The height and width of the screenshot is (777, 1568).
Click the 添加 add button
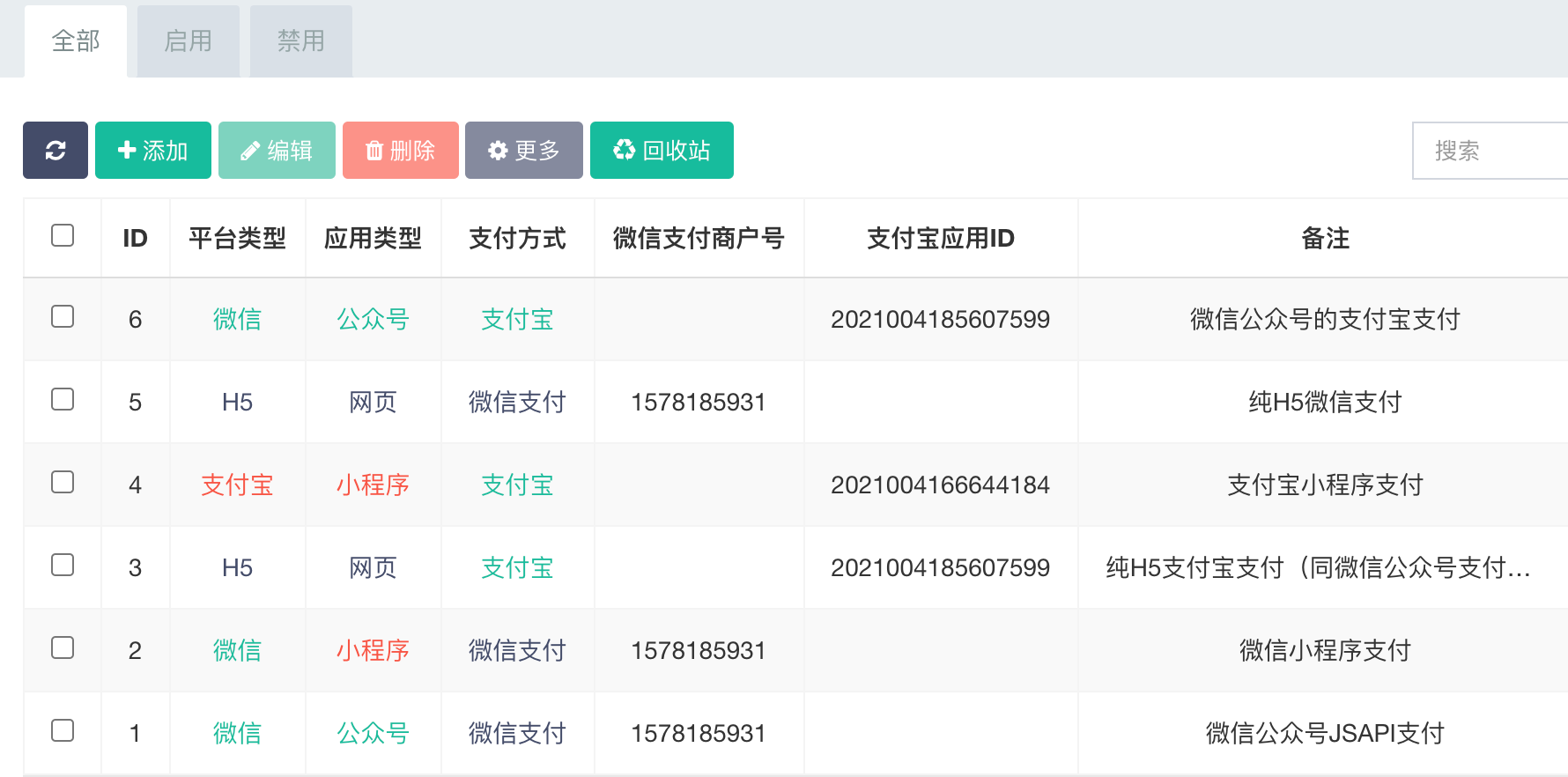[x=153, y=151]
